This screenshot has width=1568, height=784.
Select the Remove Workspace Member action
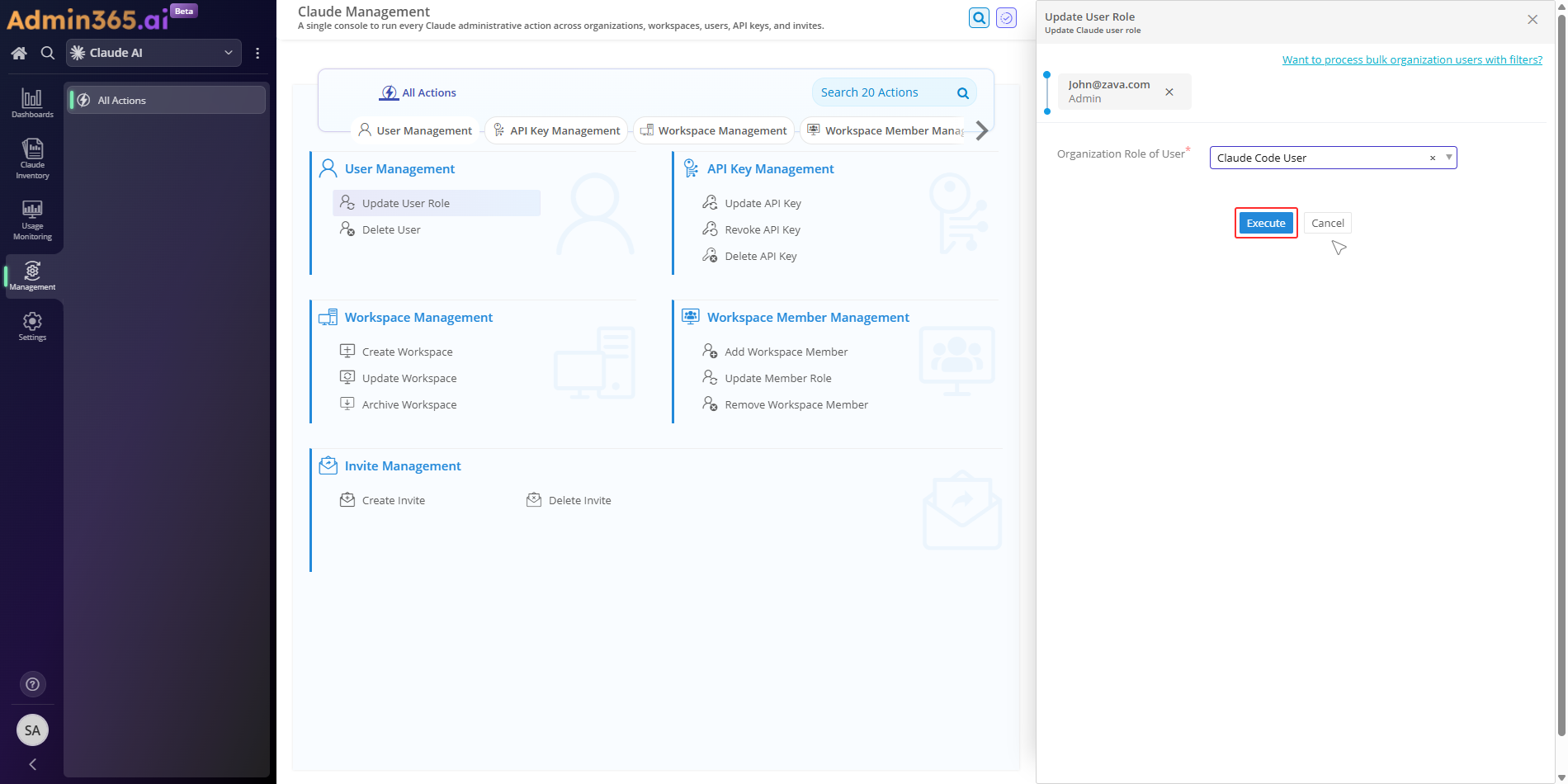(x=796, y=404)
